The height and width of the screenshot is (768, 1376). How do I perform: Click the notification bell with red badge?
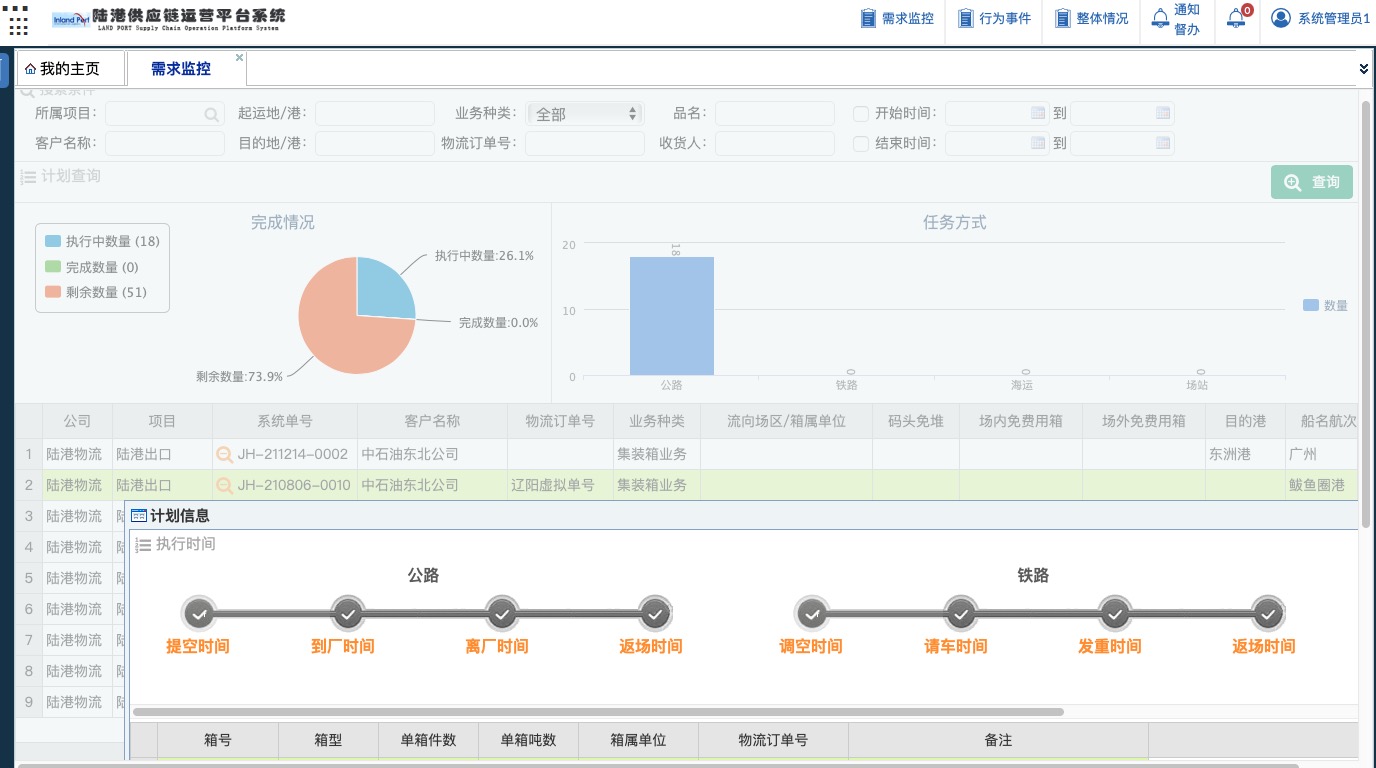[x=1237, y=18]
